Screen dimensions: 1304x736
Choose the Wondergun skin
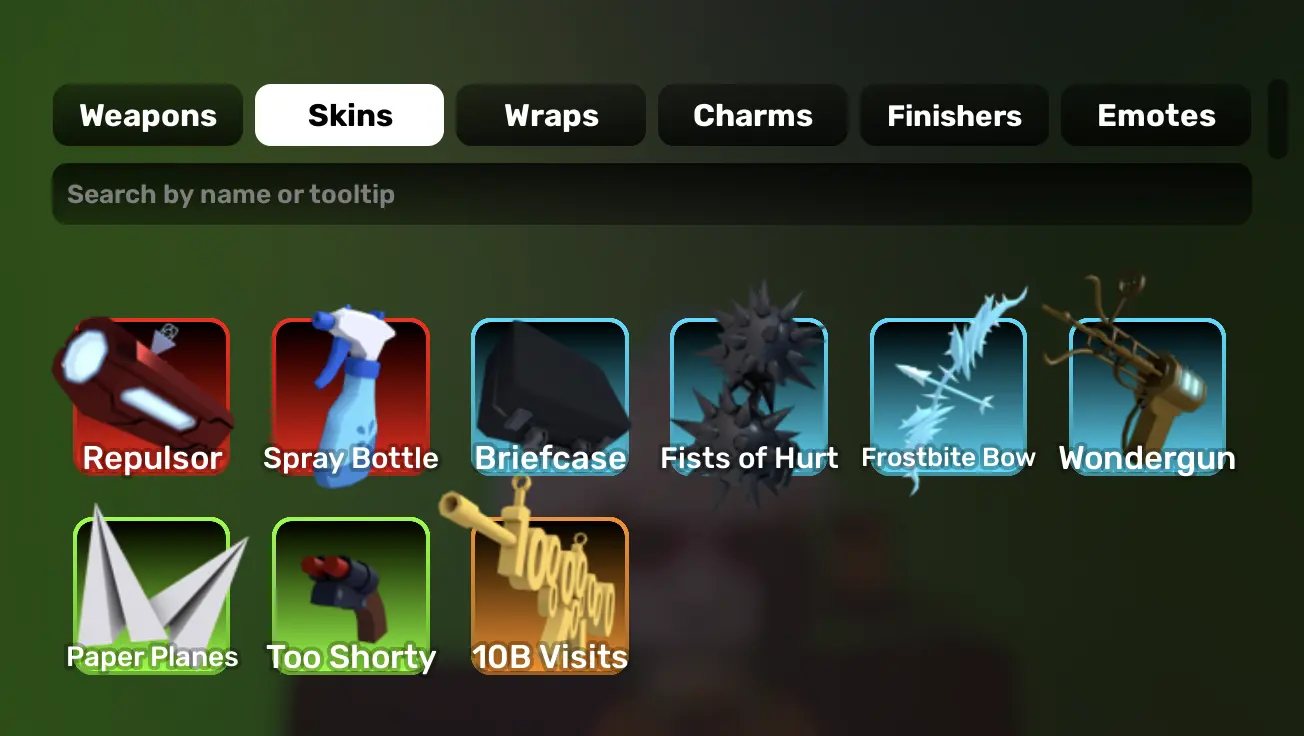click(1147, 396)
